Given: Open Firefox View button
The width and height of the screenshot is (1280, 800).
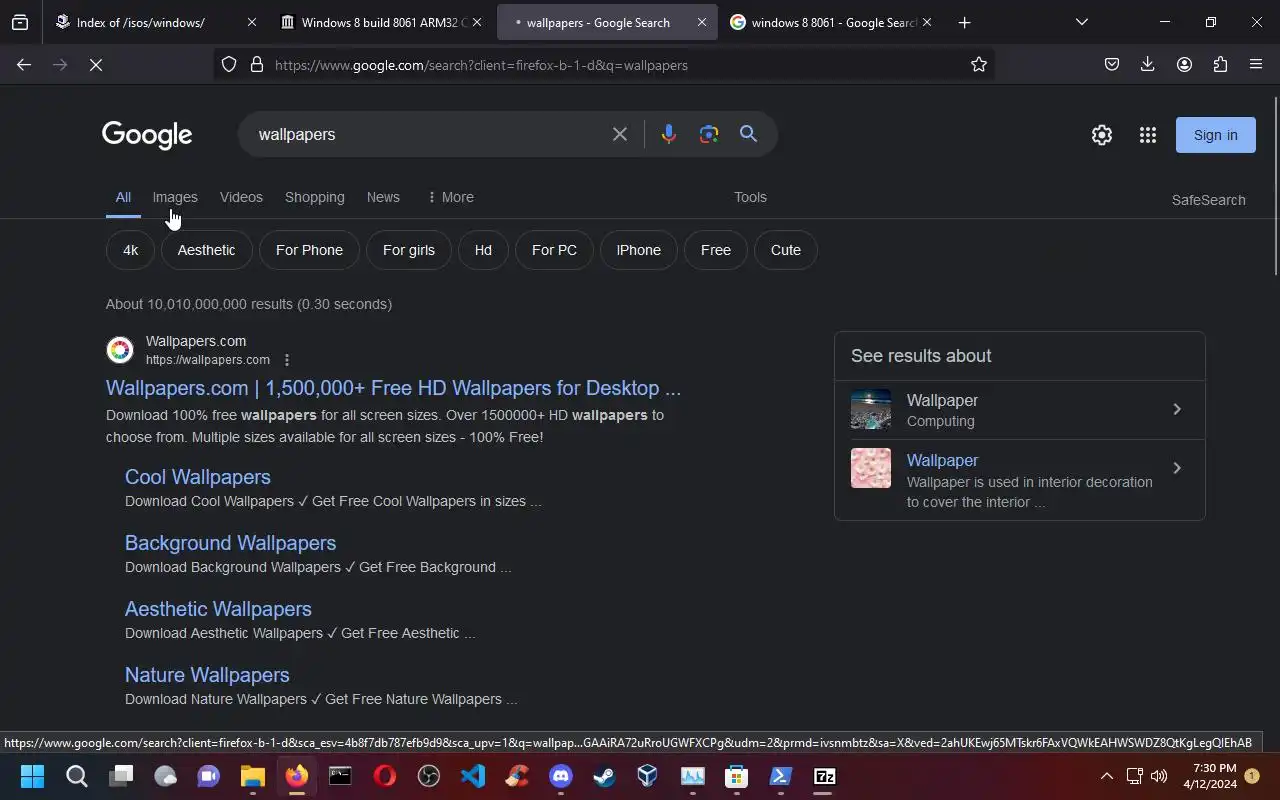Looking at the screenshot, I should 20,22.
